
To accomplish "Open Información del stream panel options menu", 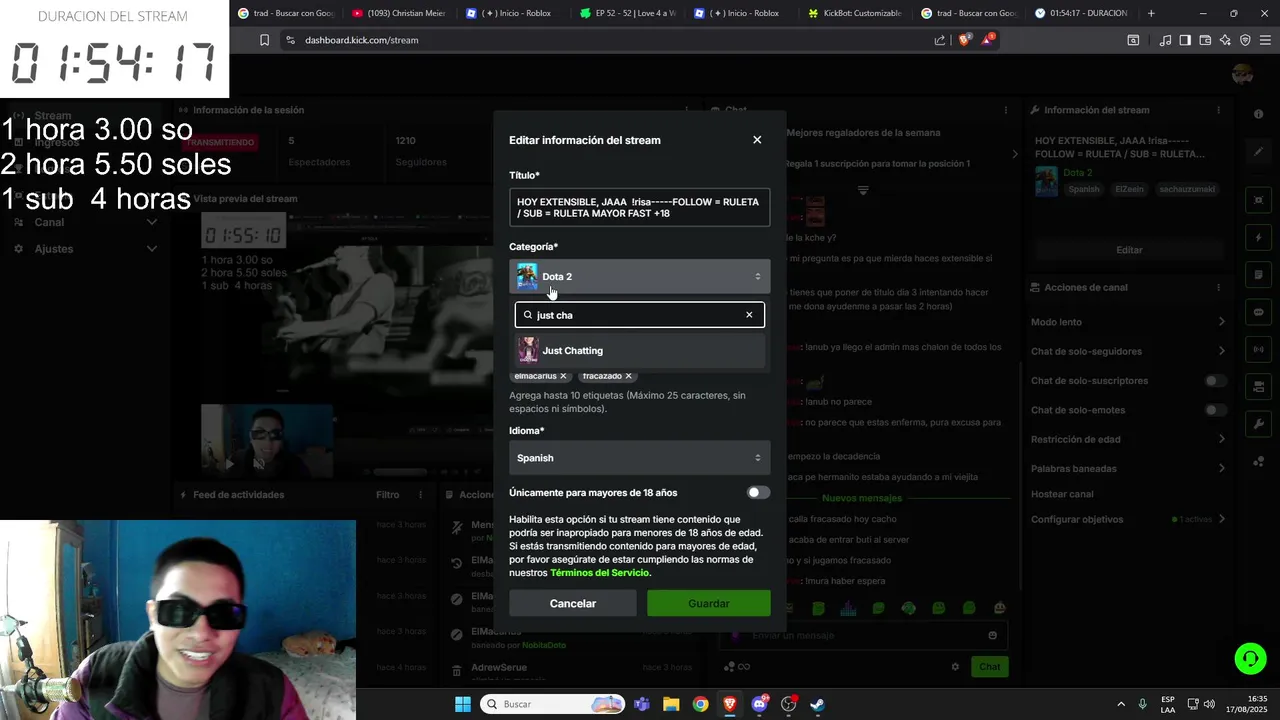I will click(1218, 110).
